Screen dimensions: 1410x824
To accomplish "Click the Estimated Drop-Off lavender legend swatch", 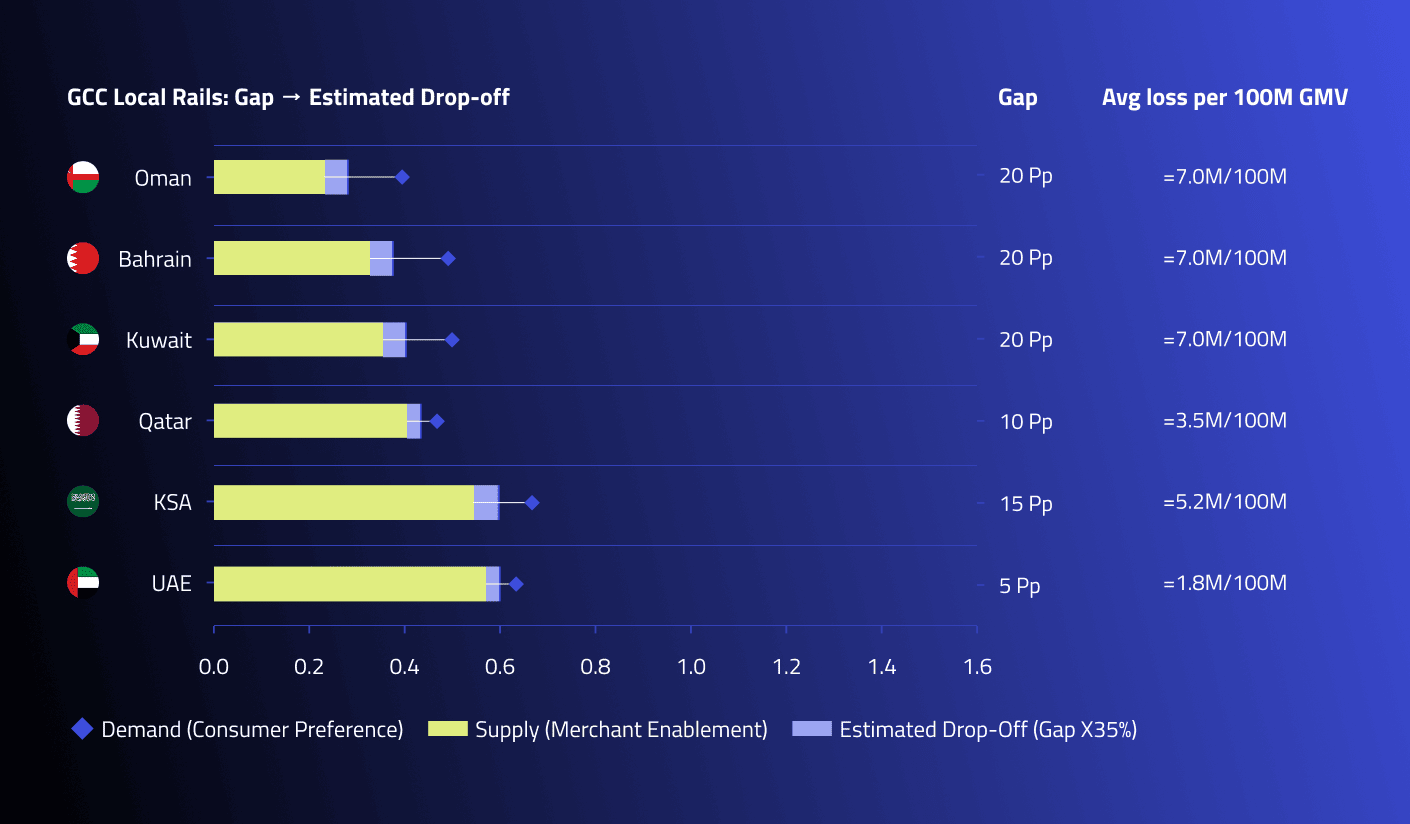I will [811, 729].
